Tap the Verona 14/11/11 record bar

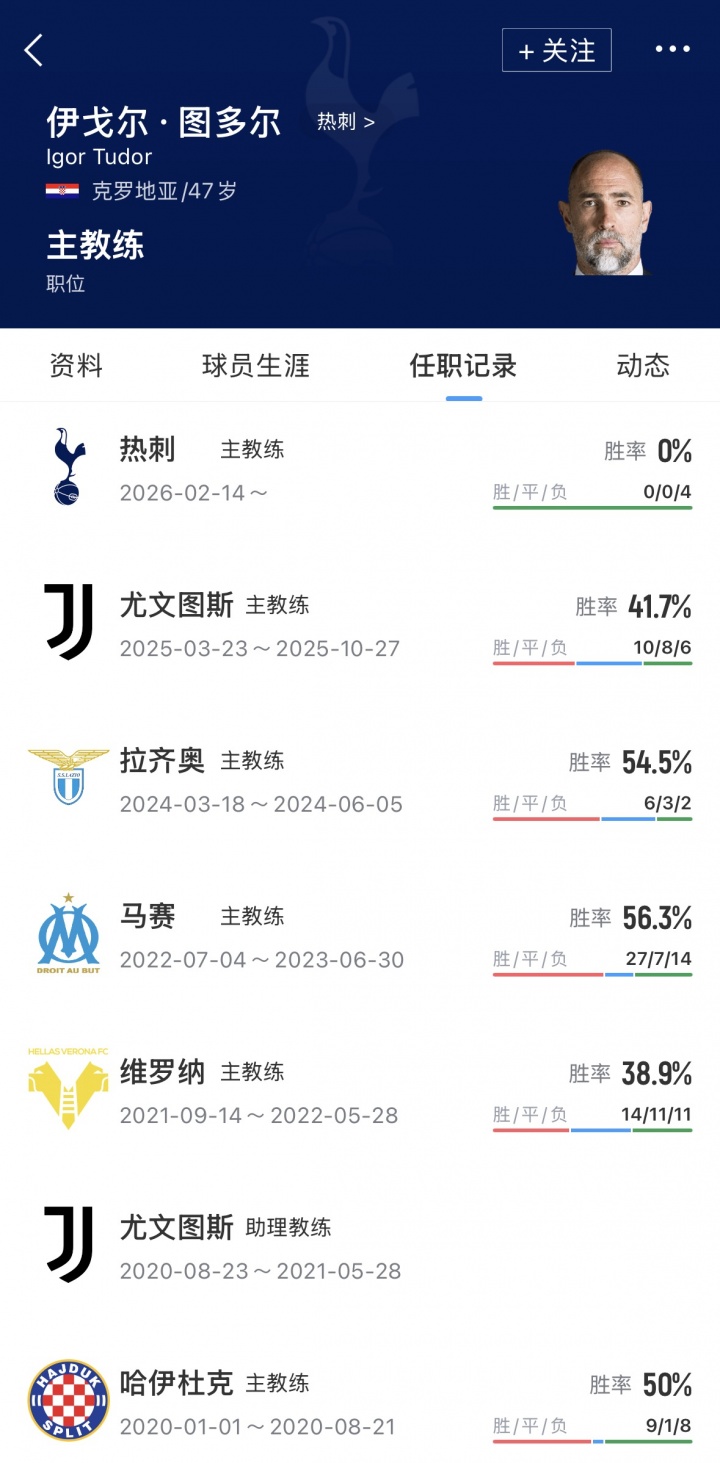coord(592,1130)
